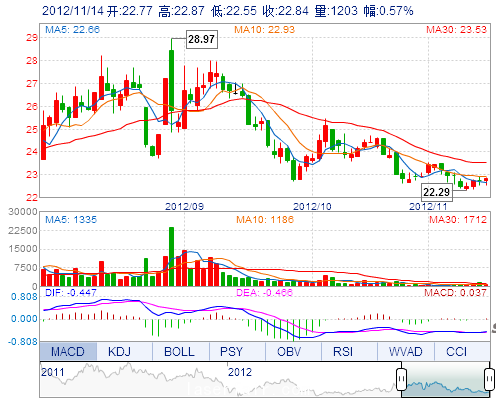Click the 2012 marker in timeline navigator
The width and height of the screenshot is (496, 399).
[x=240, y=372]
